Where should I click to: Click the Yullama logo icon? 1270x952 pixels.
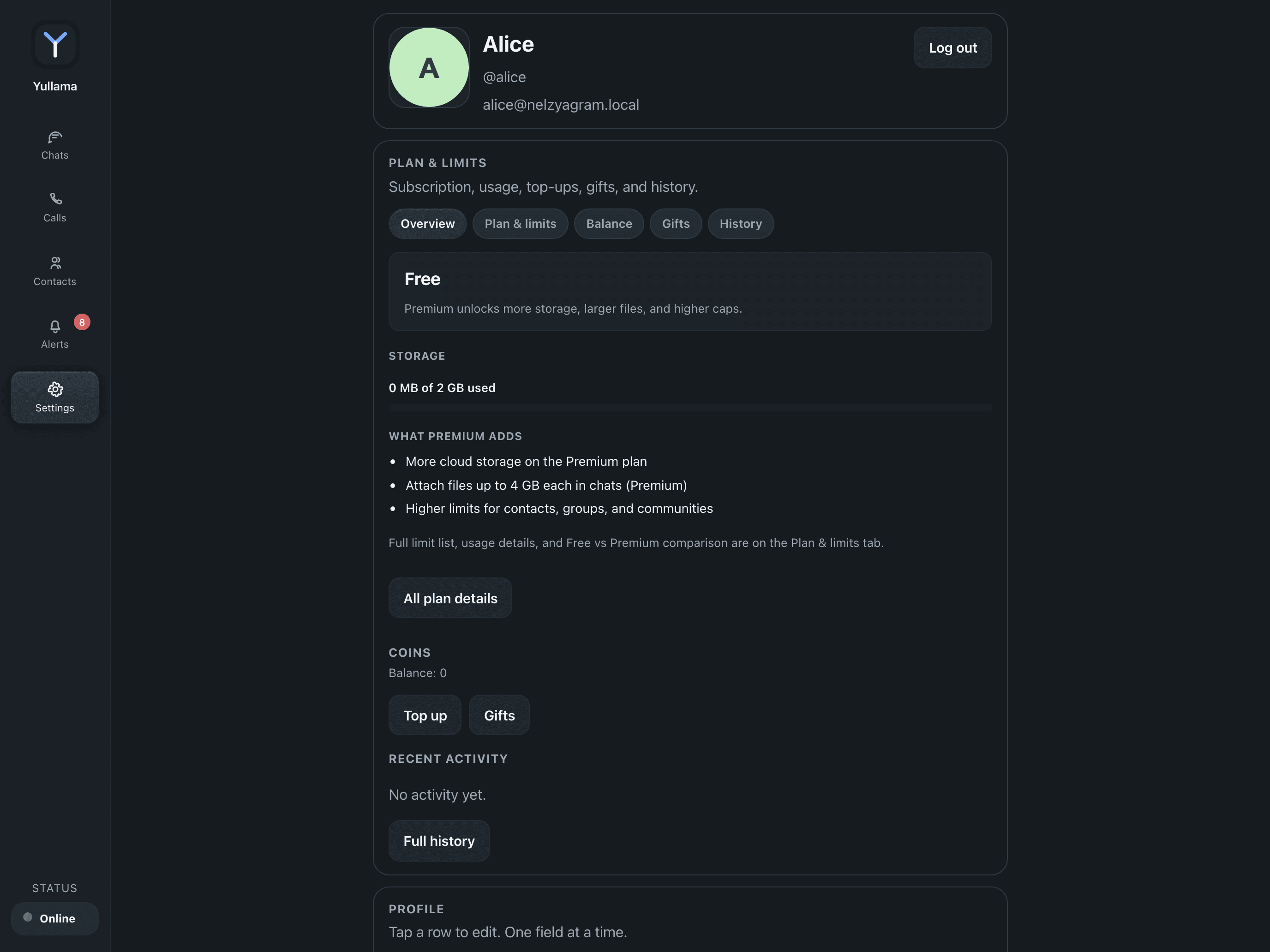click(55, 45)
